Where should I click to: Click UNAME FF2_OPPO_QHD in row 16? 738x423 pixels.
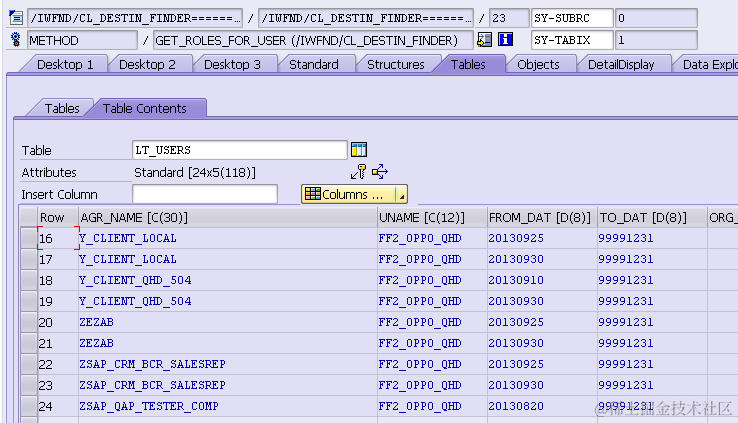click(420, 238)
